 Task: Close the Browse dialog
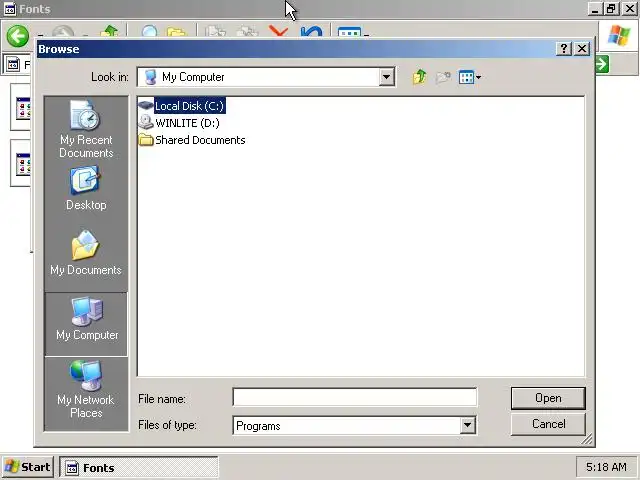(x=582, y=49)
